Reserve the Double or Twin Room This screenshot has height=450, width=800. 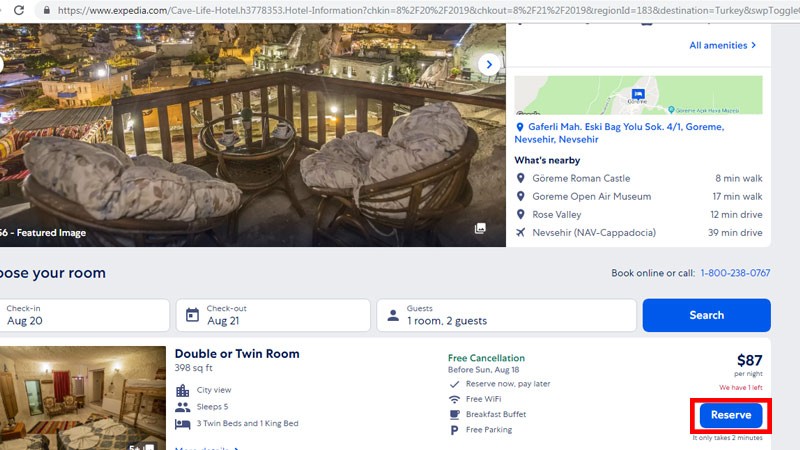pyautogui.click(x=731, y=415)
